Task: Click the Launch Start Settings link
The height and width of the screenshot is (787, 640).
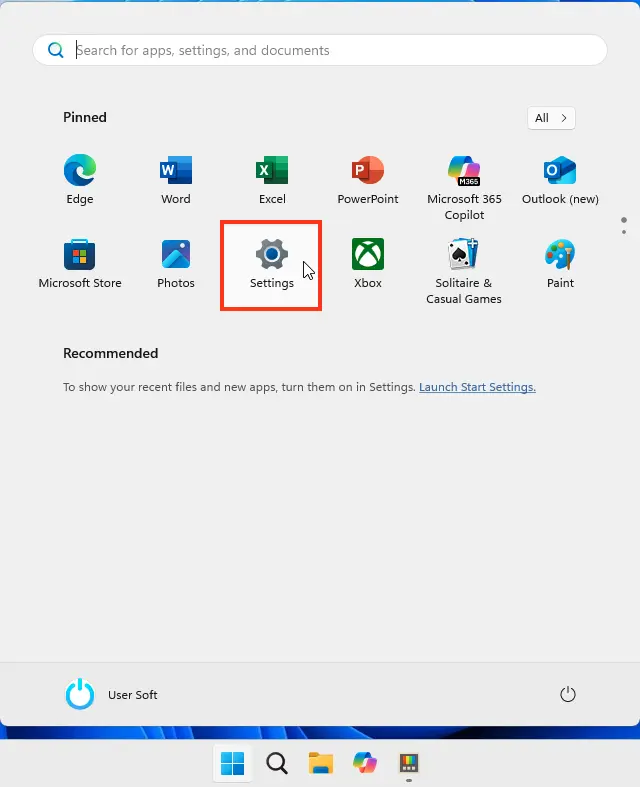Action: (477, 387)
